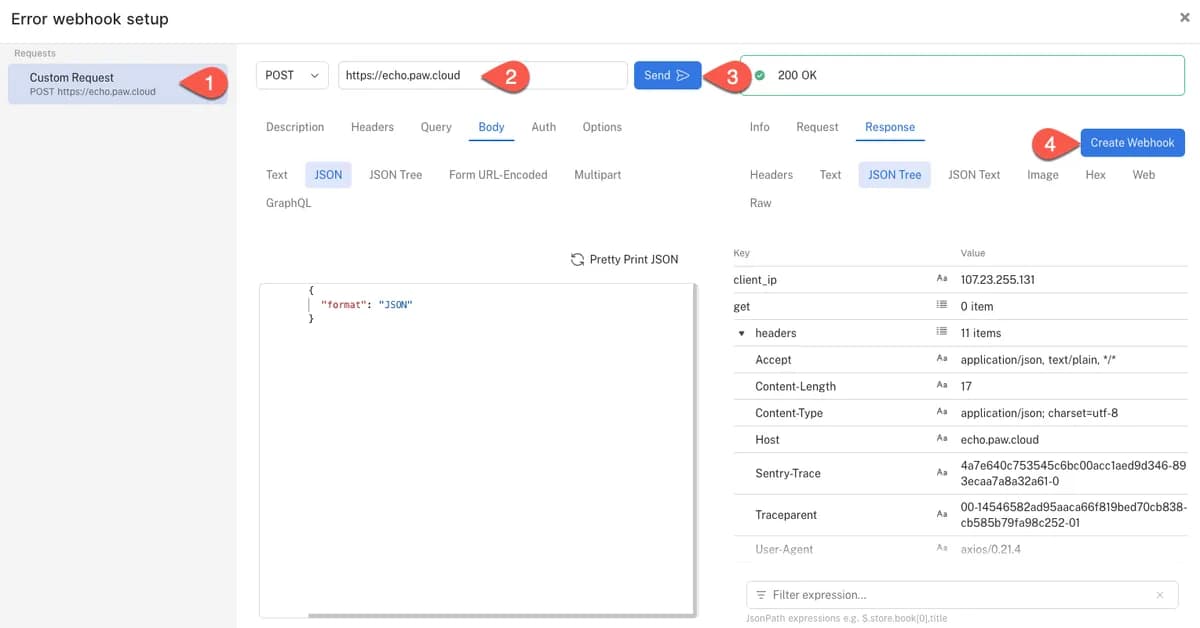Show response as JSON Text

pos(974,175)
